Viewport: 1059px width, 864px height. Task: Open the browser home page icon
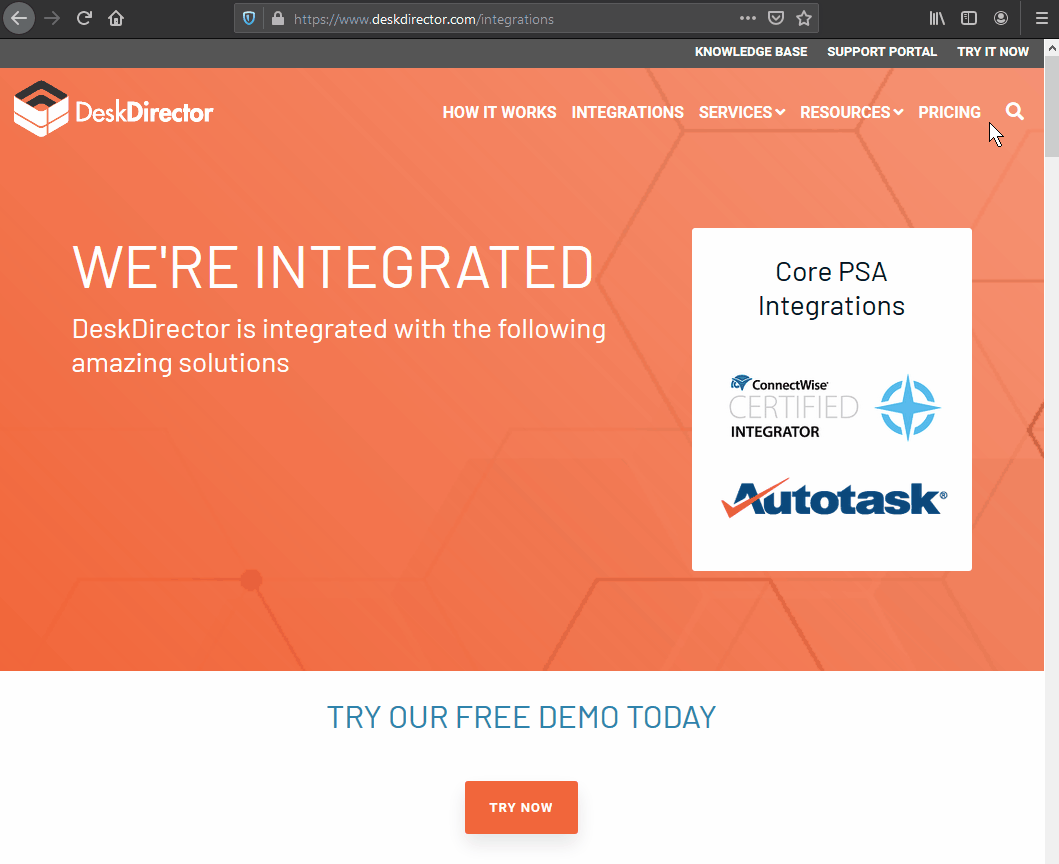click(116, 18)
